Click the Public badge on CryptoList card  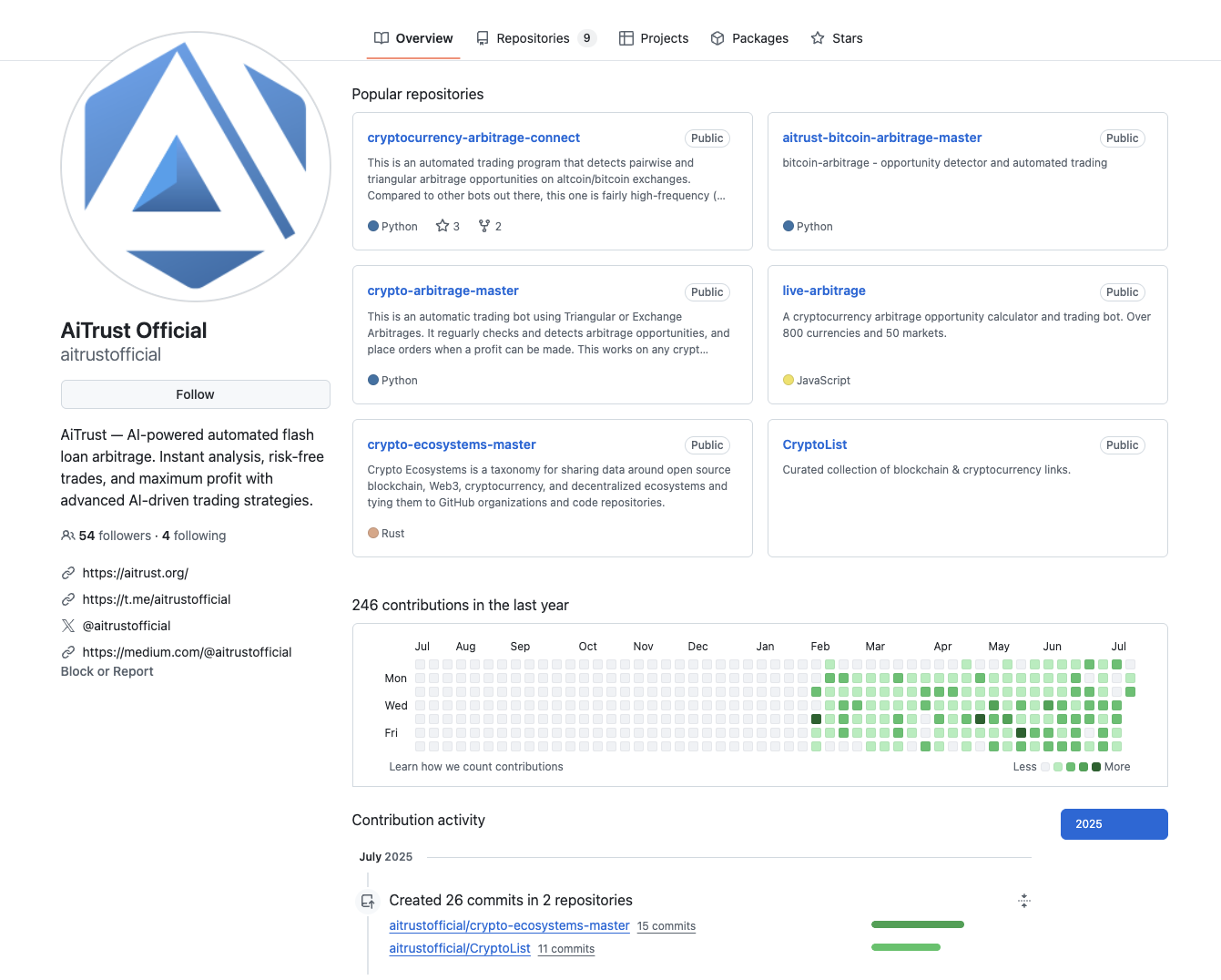point(1123,445)
